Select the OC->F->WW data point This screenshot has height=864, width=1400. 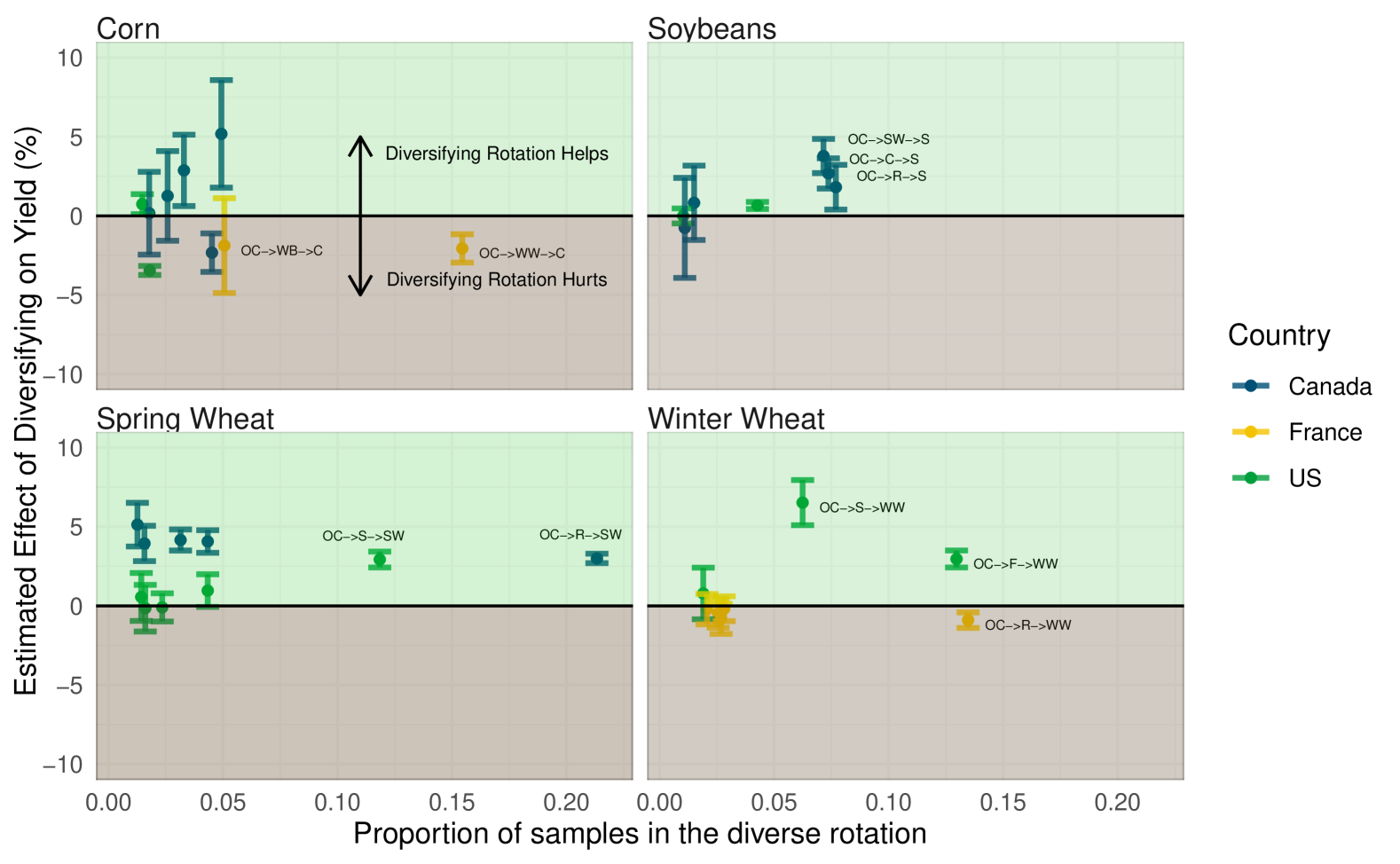click(956, 559)
